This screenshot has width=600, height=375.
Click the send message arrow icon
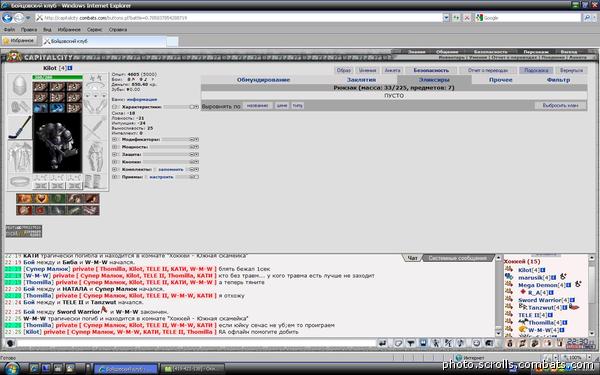tap(382, 343)
